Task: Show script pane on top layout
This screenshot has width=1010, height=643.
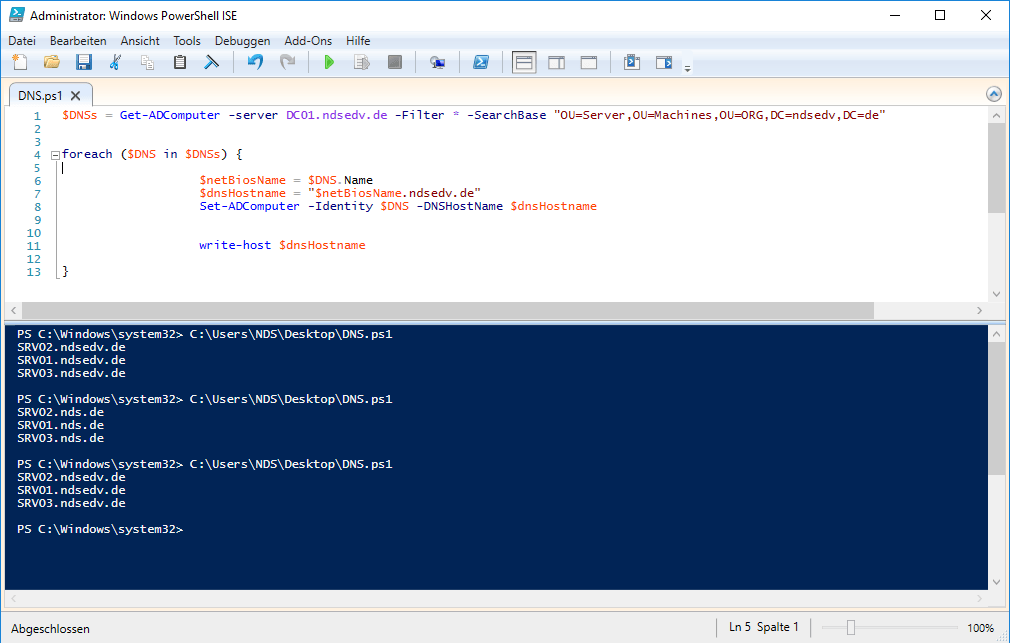Action: [x=524, y=63]
